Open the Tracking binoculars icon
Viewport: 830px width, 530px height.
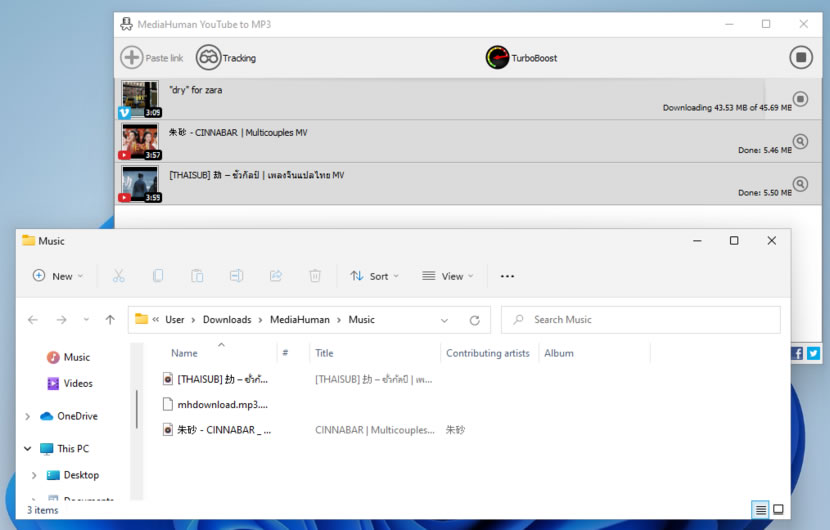point(209,58)
